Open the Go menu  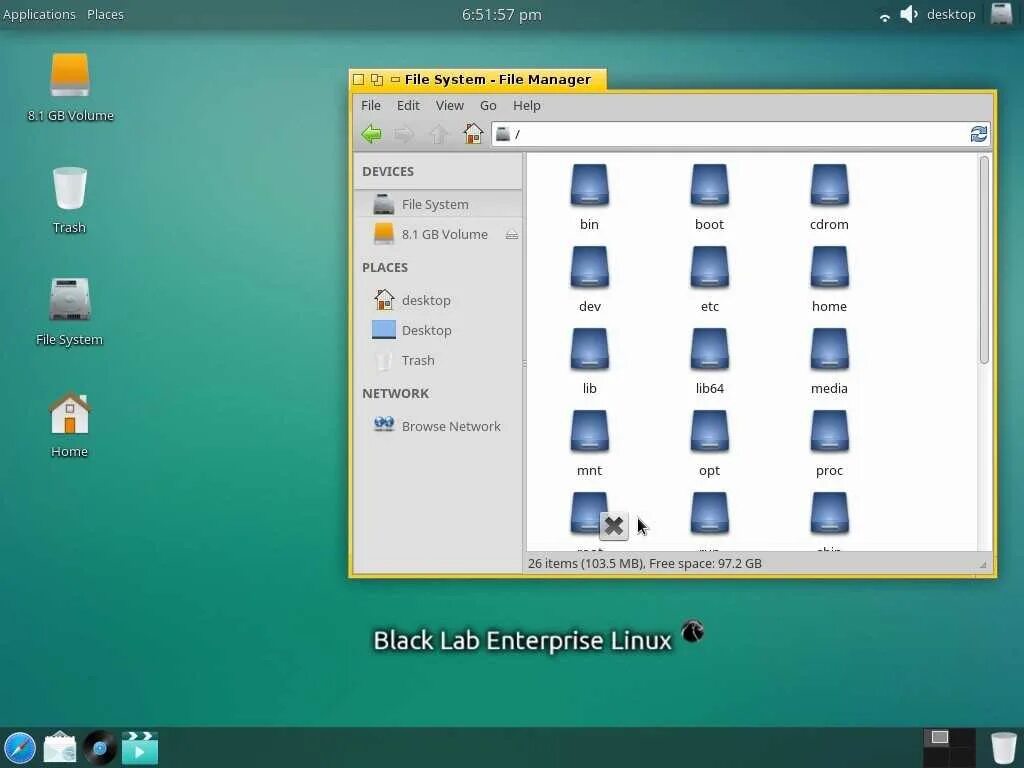pos(488,105)
